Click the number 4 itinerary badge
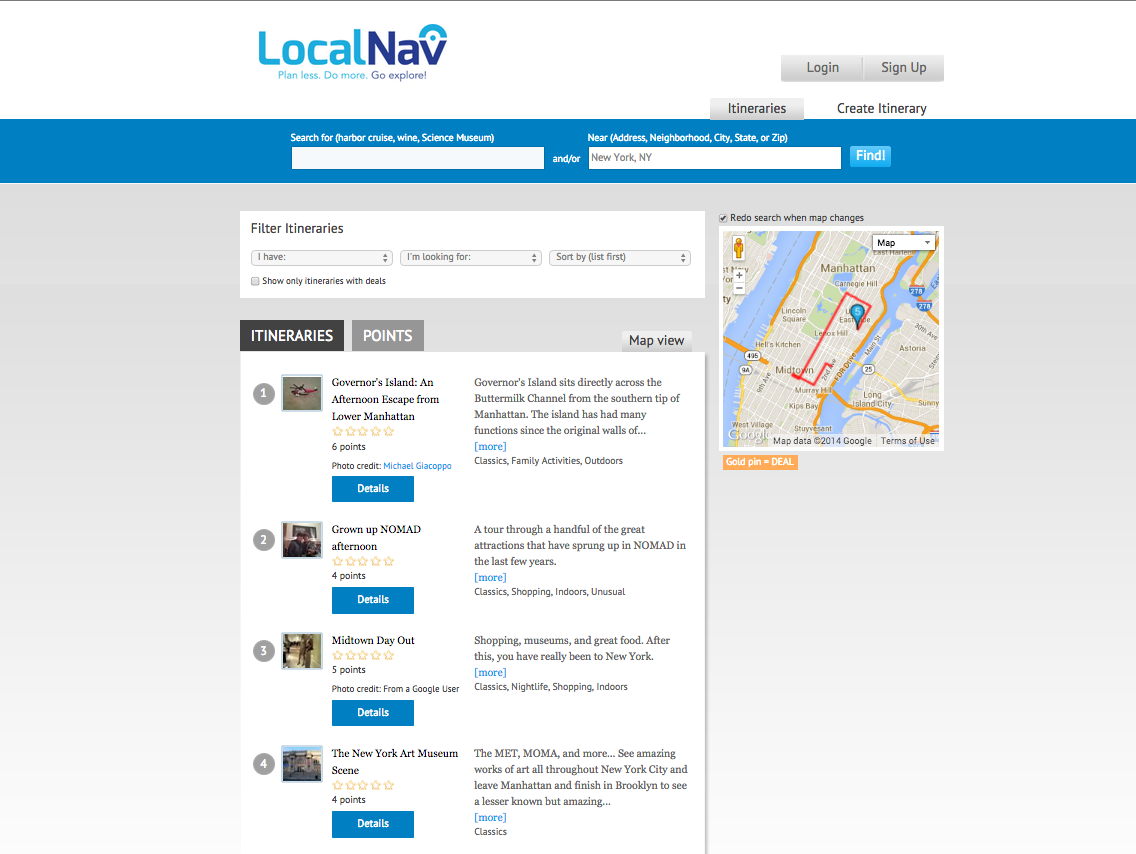 click(264, 764)
